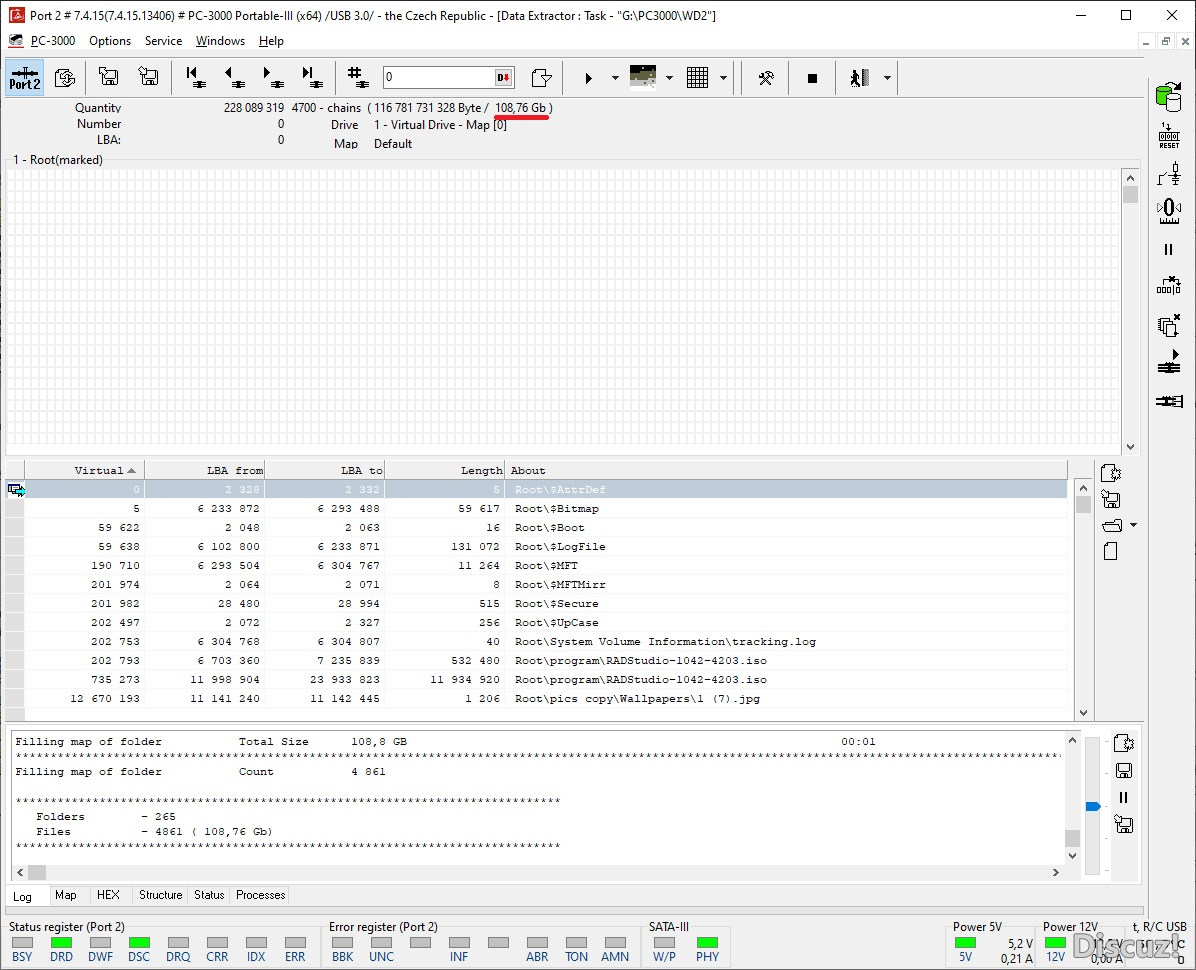Sort by the Virtual column header
Viewport: 1196px width, 970px height.
(x=85, y=471)
